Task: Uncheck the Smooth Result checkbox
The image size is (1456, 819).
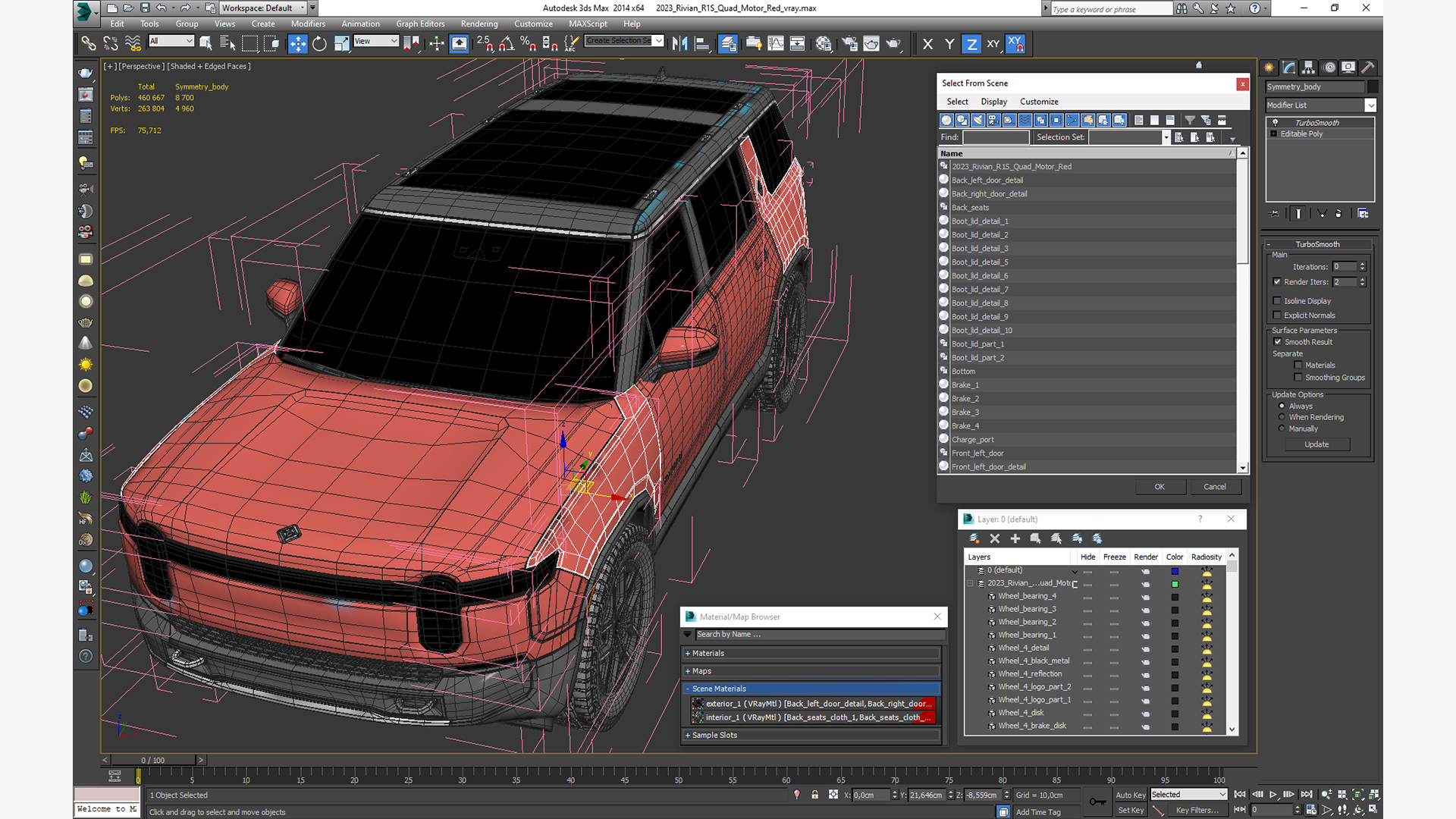Action: point(1278,342)
